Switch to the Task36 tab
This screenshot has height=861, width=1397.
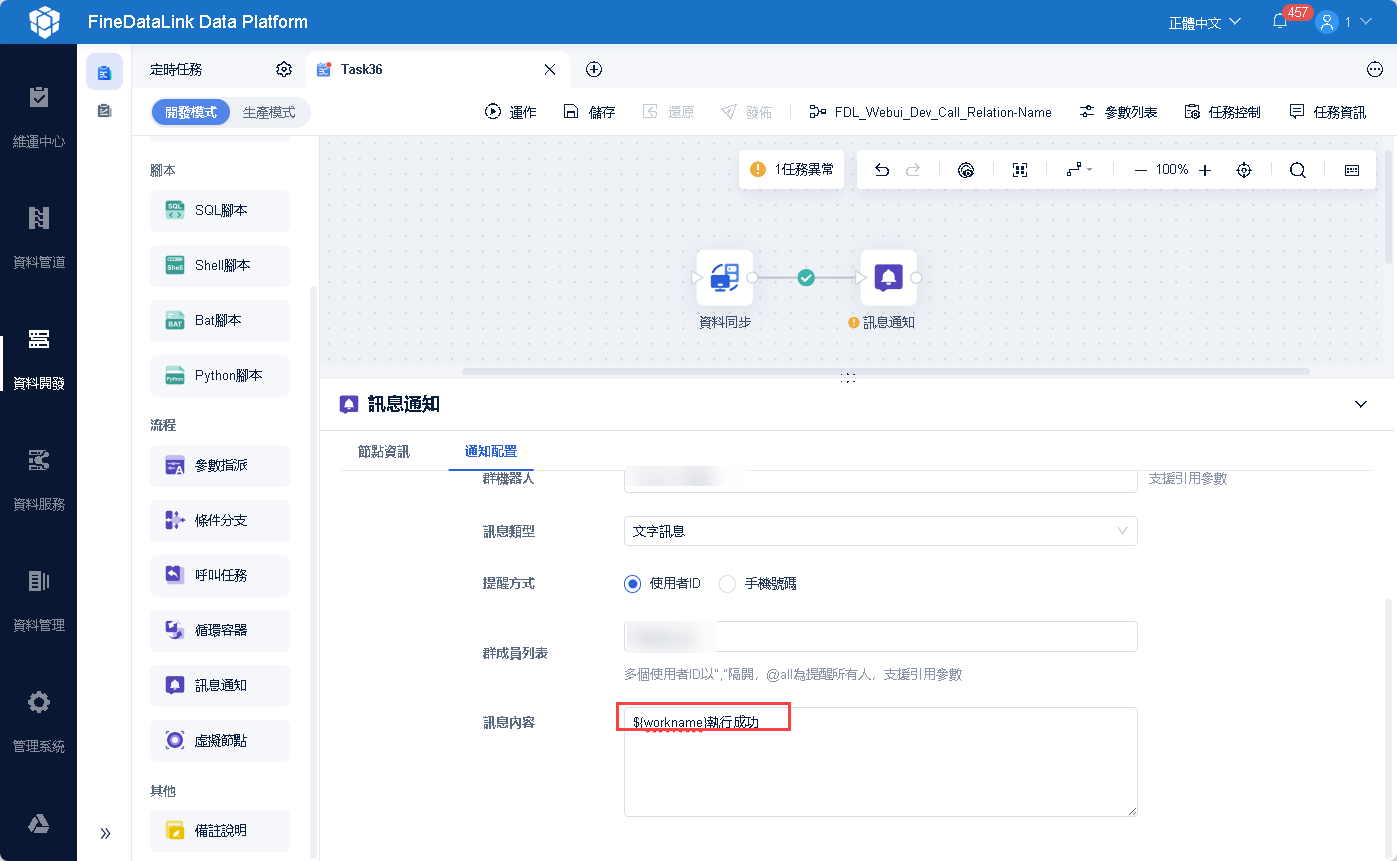point(438,69)
